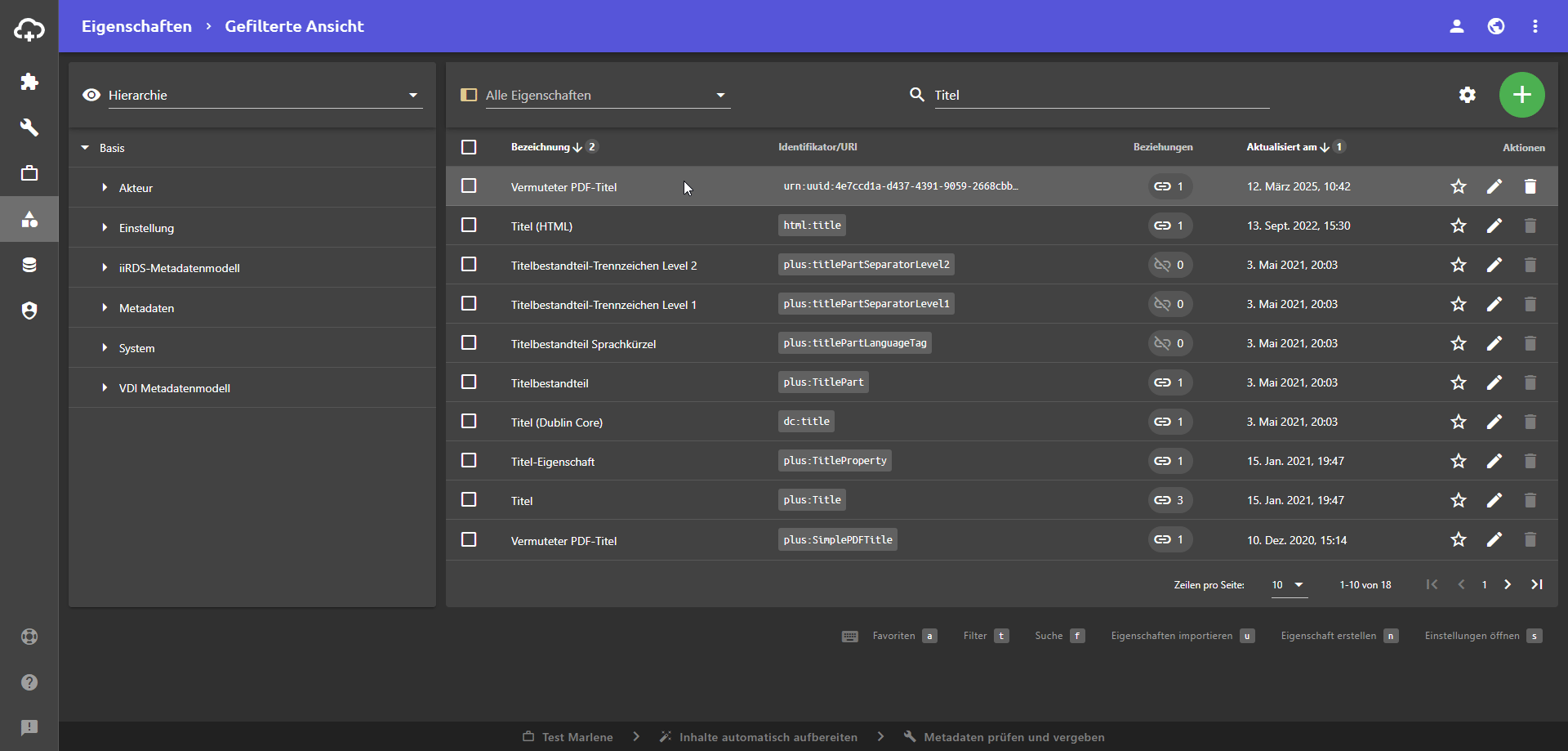The image size is (1568, 751).
Task: Open rows per page dropdown
Action: 1289,585
